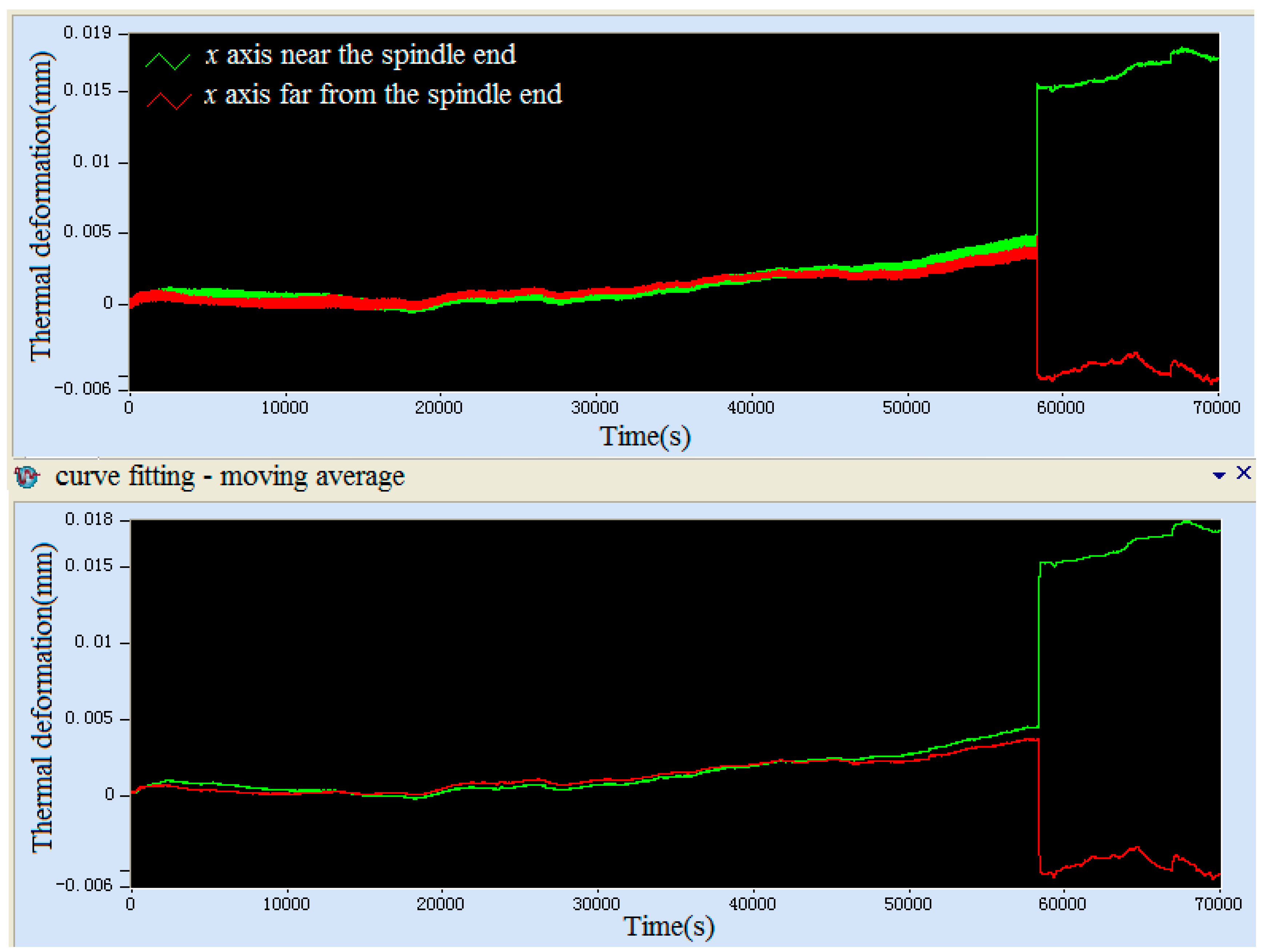Click the 0.005 tick of the raw data plot

pyautogui.click(x=87, y=232)
